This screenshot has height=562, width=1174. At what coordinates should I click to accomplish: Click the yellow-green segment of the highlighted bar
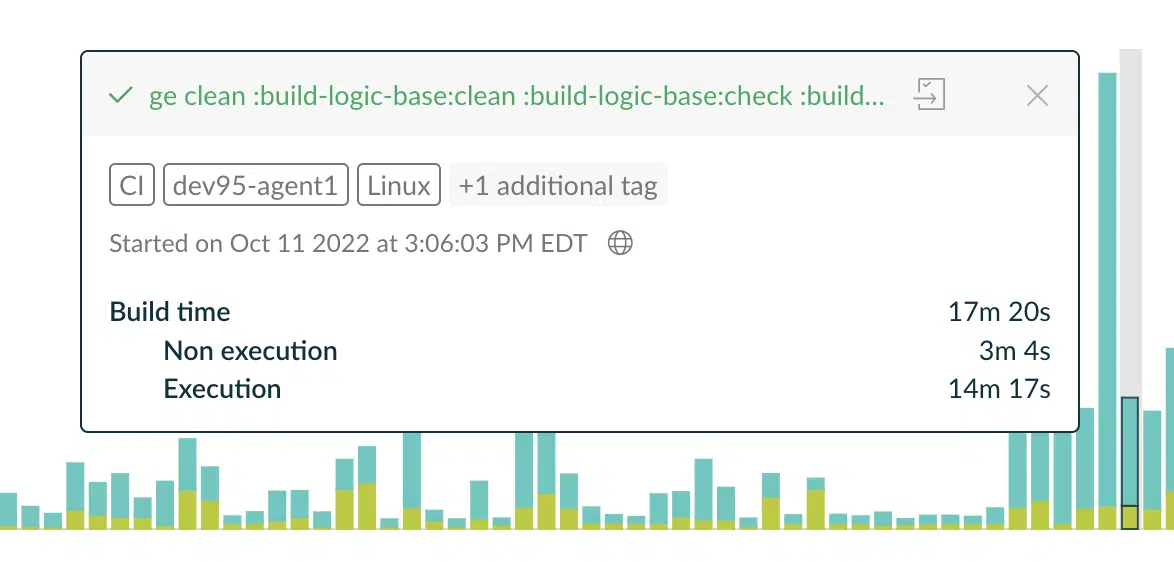pyautogui.click(x=1130, y=518)
